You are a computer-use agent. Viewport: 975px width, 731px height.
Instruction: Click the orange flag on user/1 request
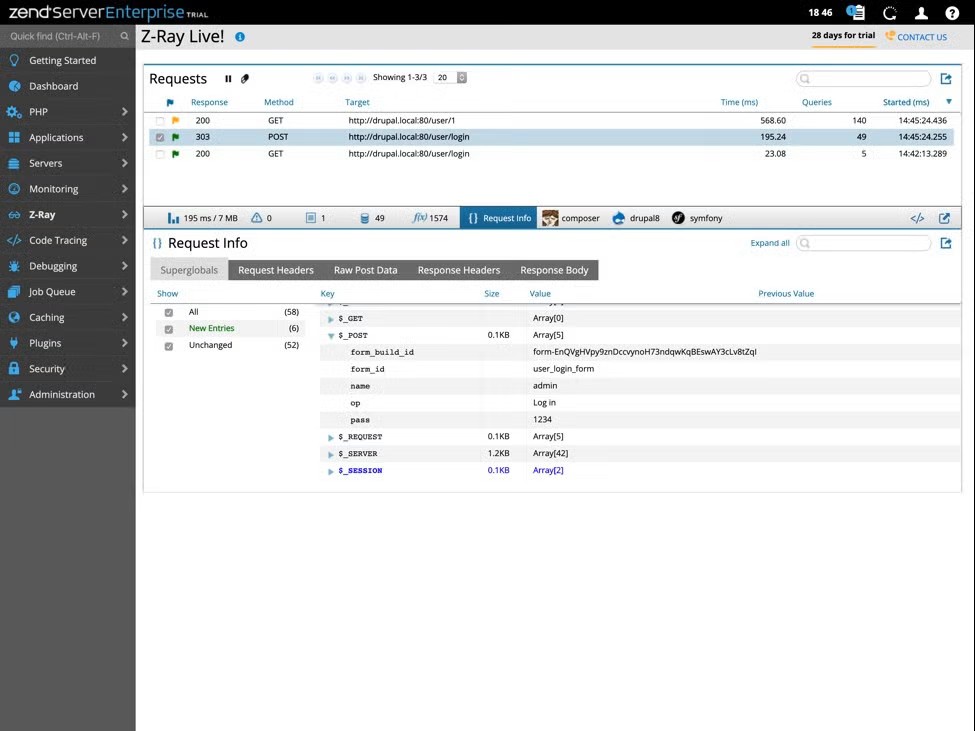click(x=175, y=121)
